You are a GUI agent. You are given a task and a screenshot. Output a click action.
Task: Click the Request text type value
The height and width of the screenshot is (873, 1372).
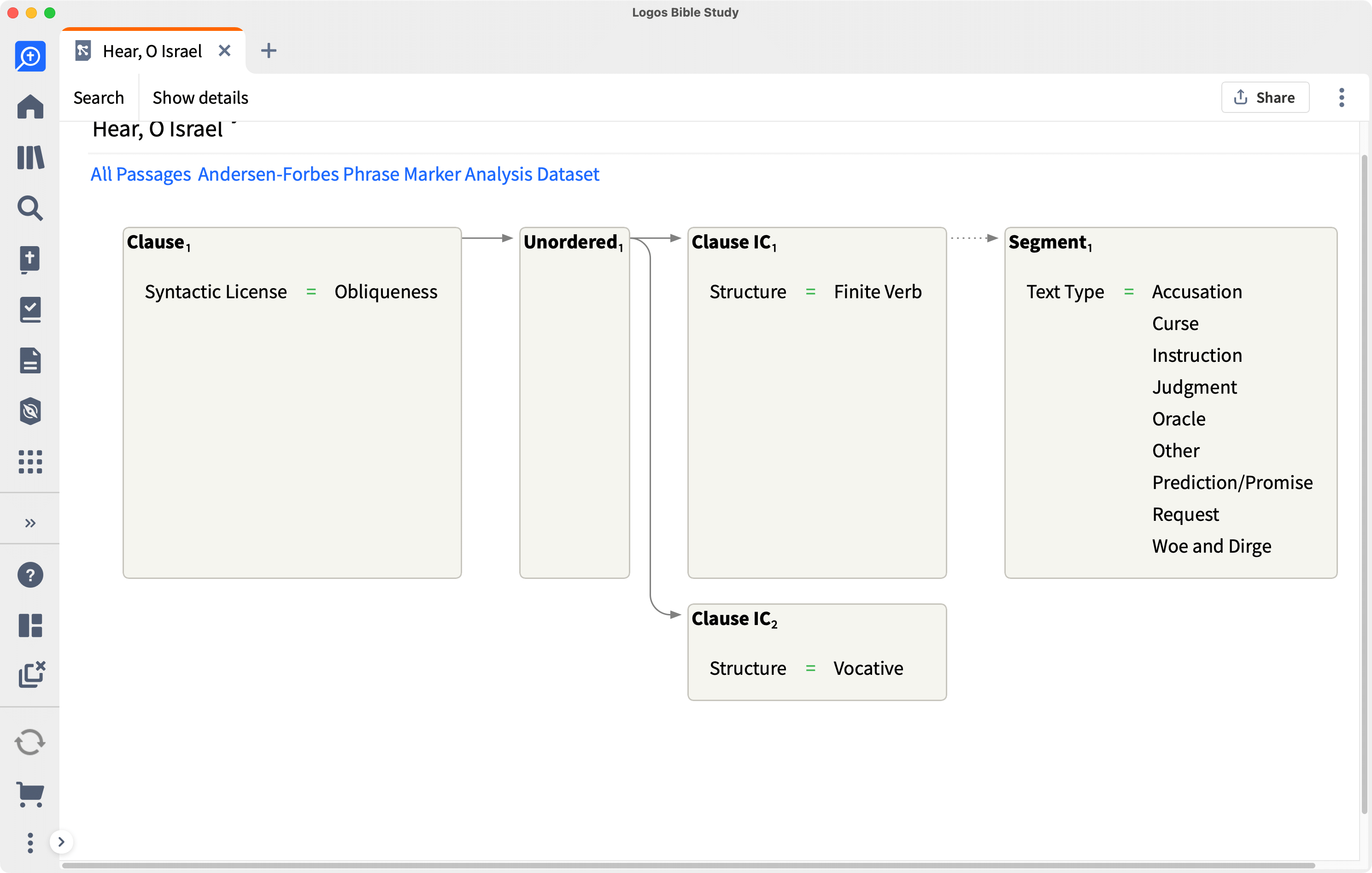[1186, 514]
